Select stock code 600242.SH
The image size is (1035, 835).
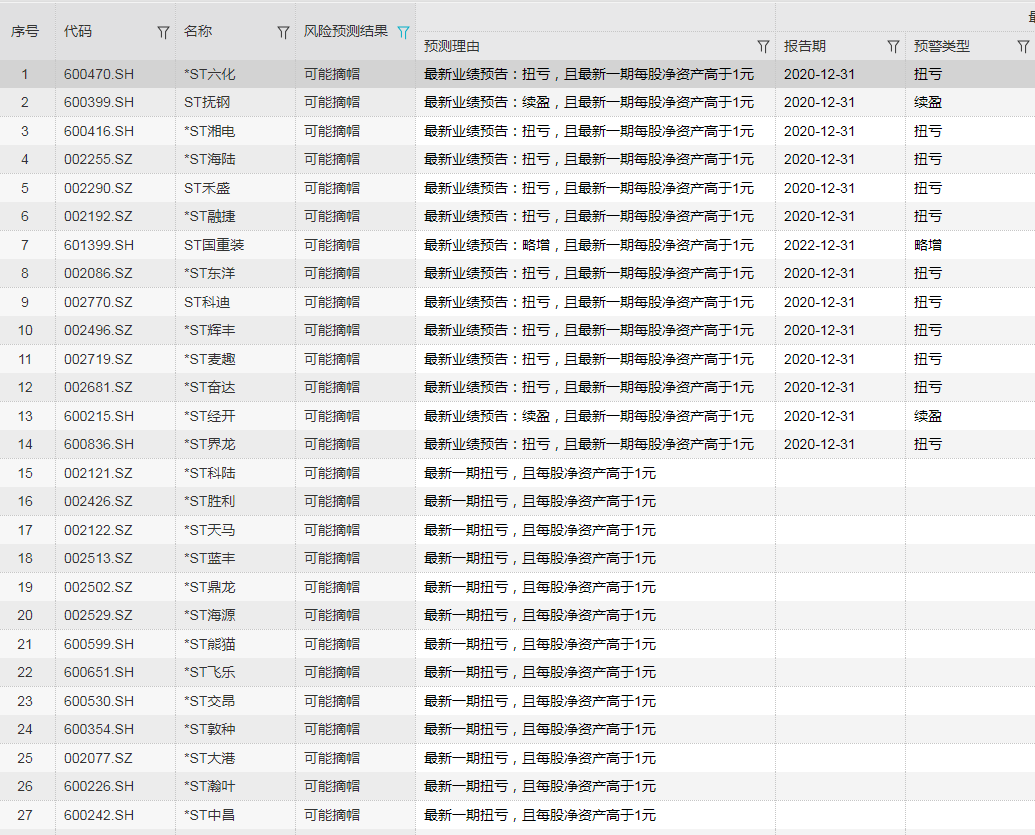[99, 815]
